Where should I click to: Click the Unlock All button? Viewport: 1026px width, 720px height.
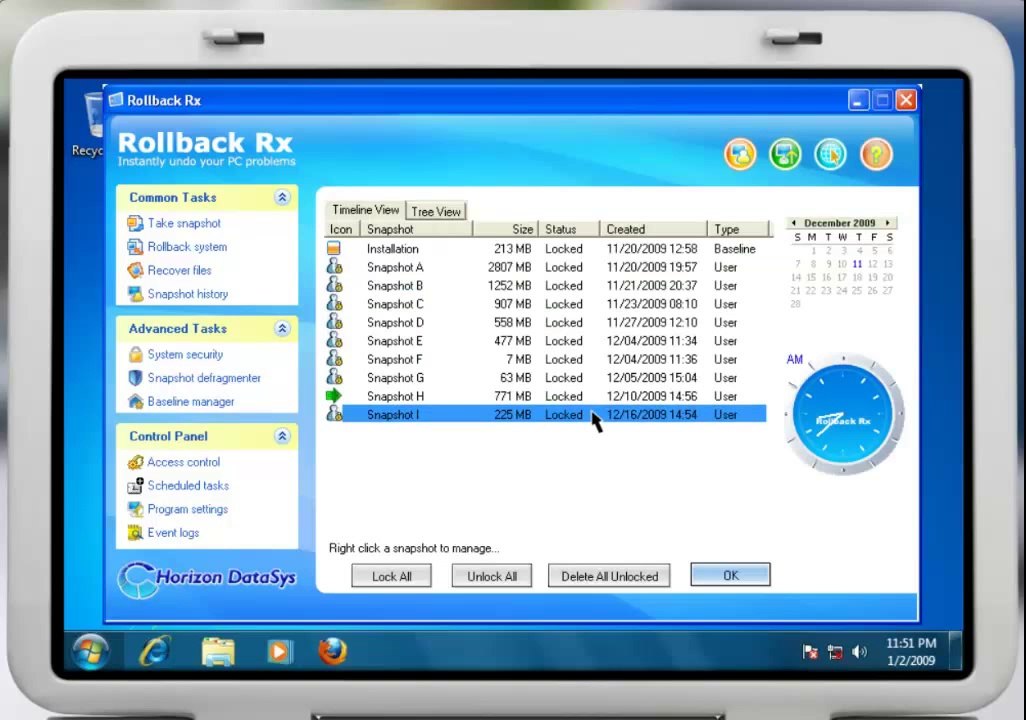click(491, 576)
